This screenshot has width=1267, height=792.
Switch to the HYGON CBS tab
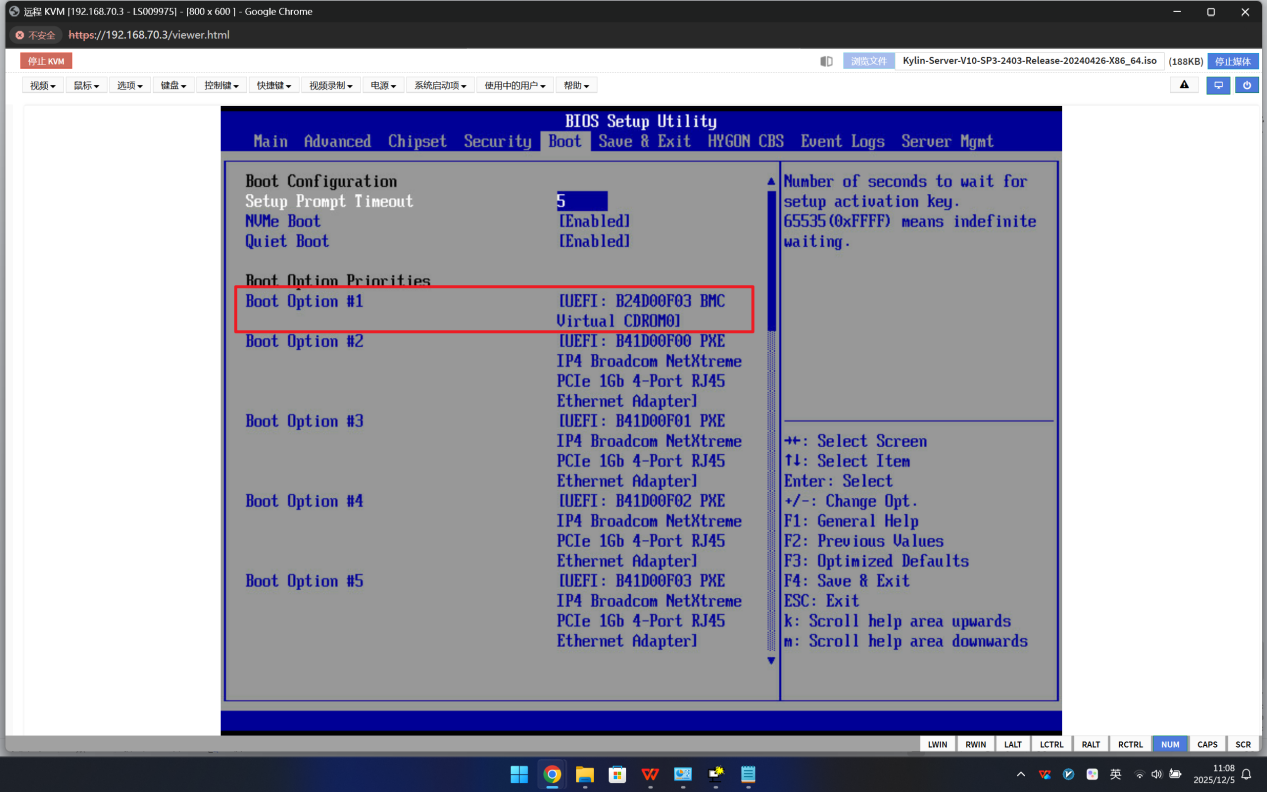745,141
